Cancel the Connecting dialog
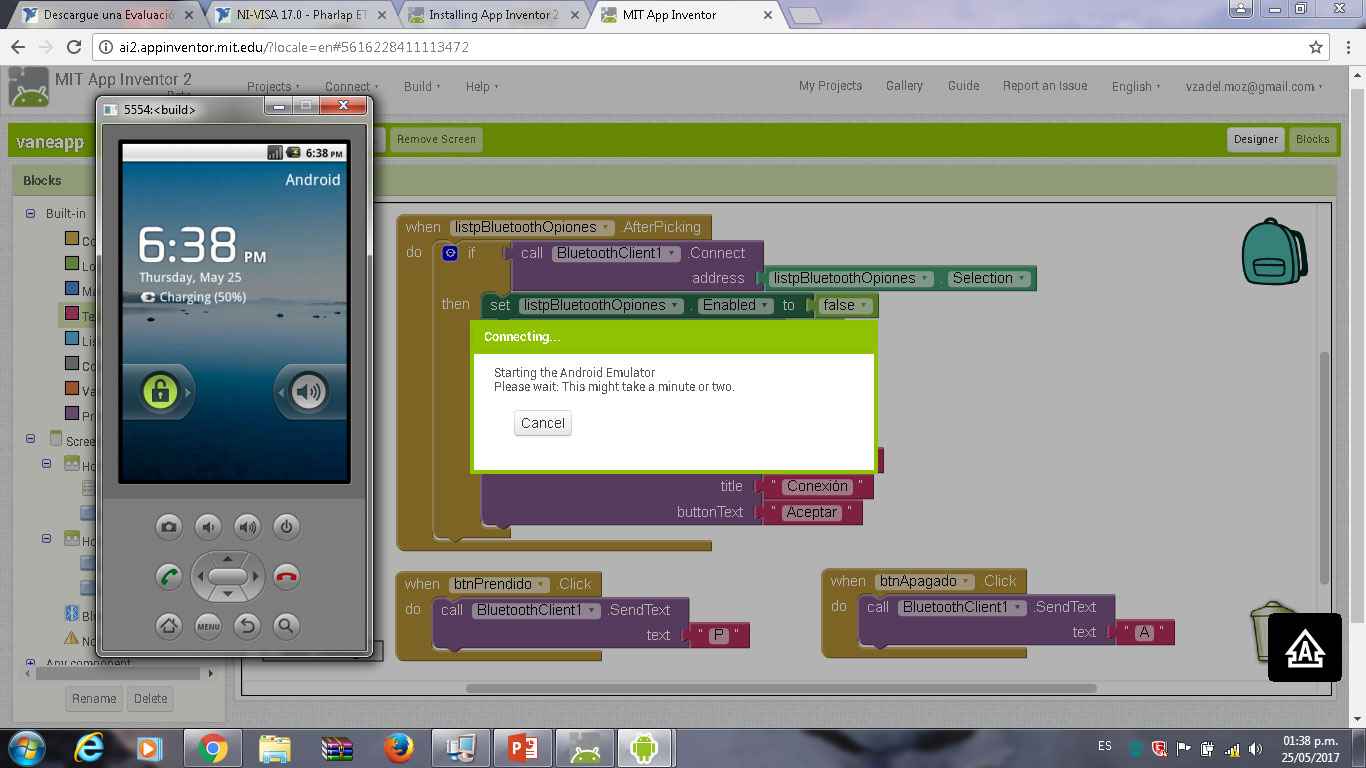The width and height of the screenshot is (1366, 768). [x=543, y=423]
